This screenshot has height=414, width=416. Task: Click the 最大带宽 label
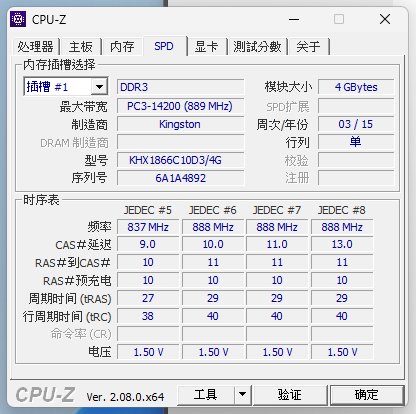point(83,107)
